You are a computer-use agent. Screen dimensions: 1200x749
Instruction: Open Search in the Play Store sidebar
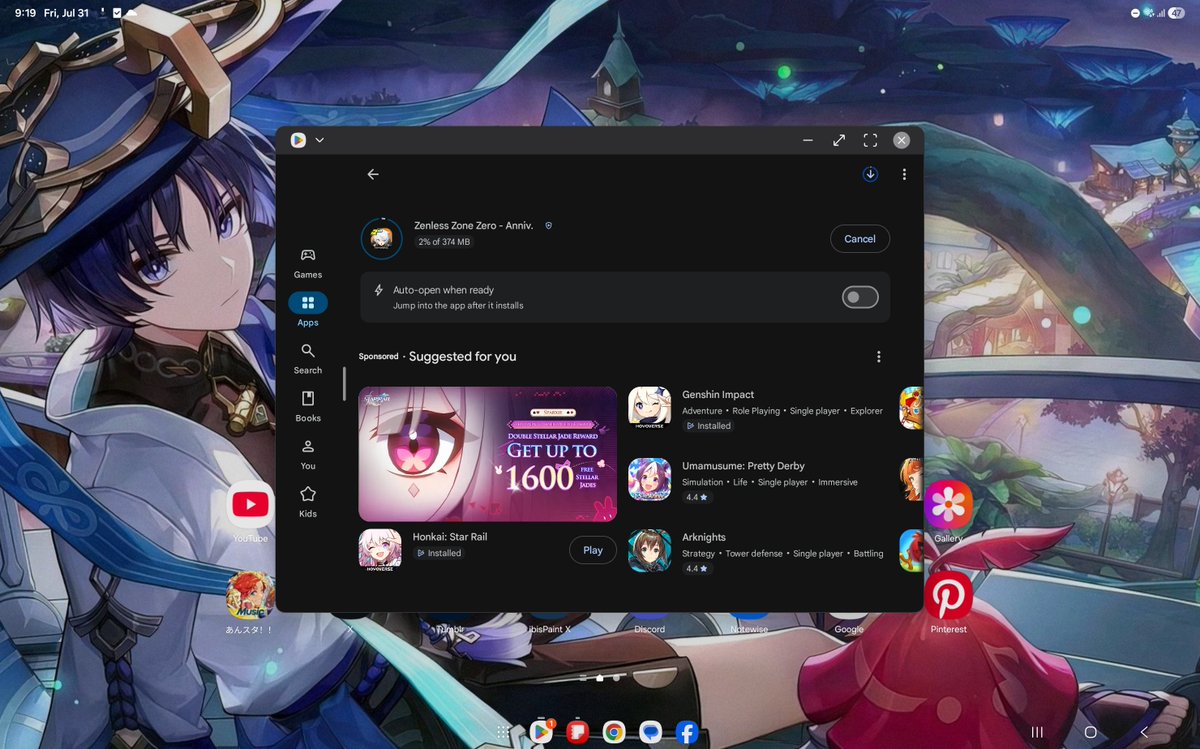[308, 358]
